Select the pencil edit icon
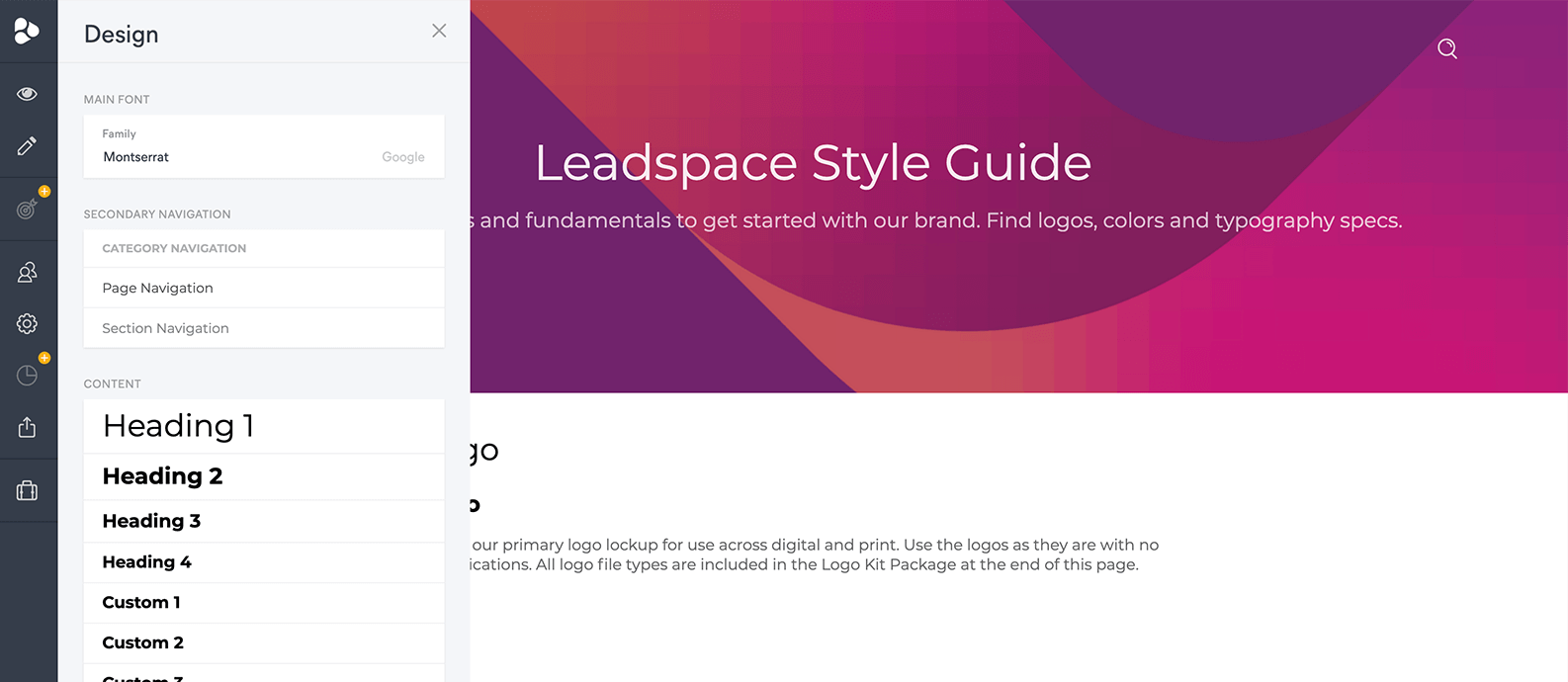The image size is (1568, 682). point(27,146)
